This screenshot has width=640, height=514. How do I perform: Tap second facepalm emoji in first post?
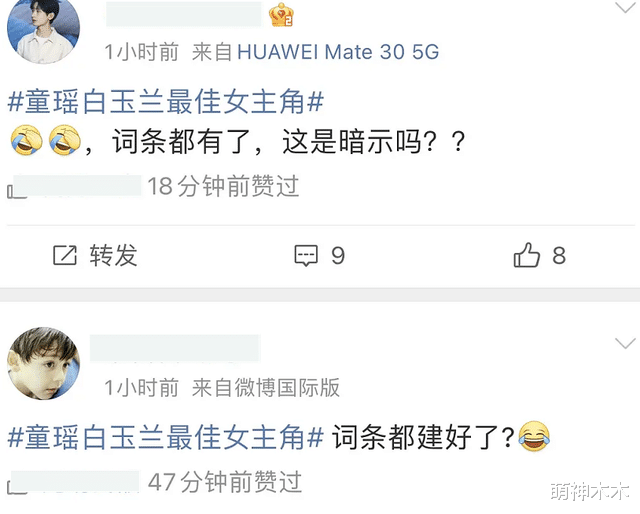[x=64, y=140]
